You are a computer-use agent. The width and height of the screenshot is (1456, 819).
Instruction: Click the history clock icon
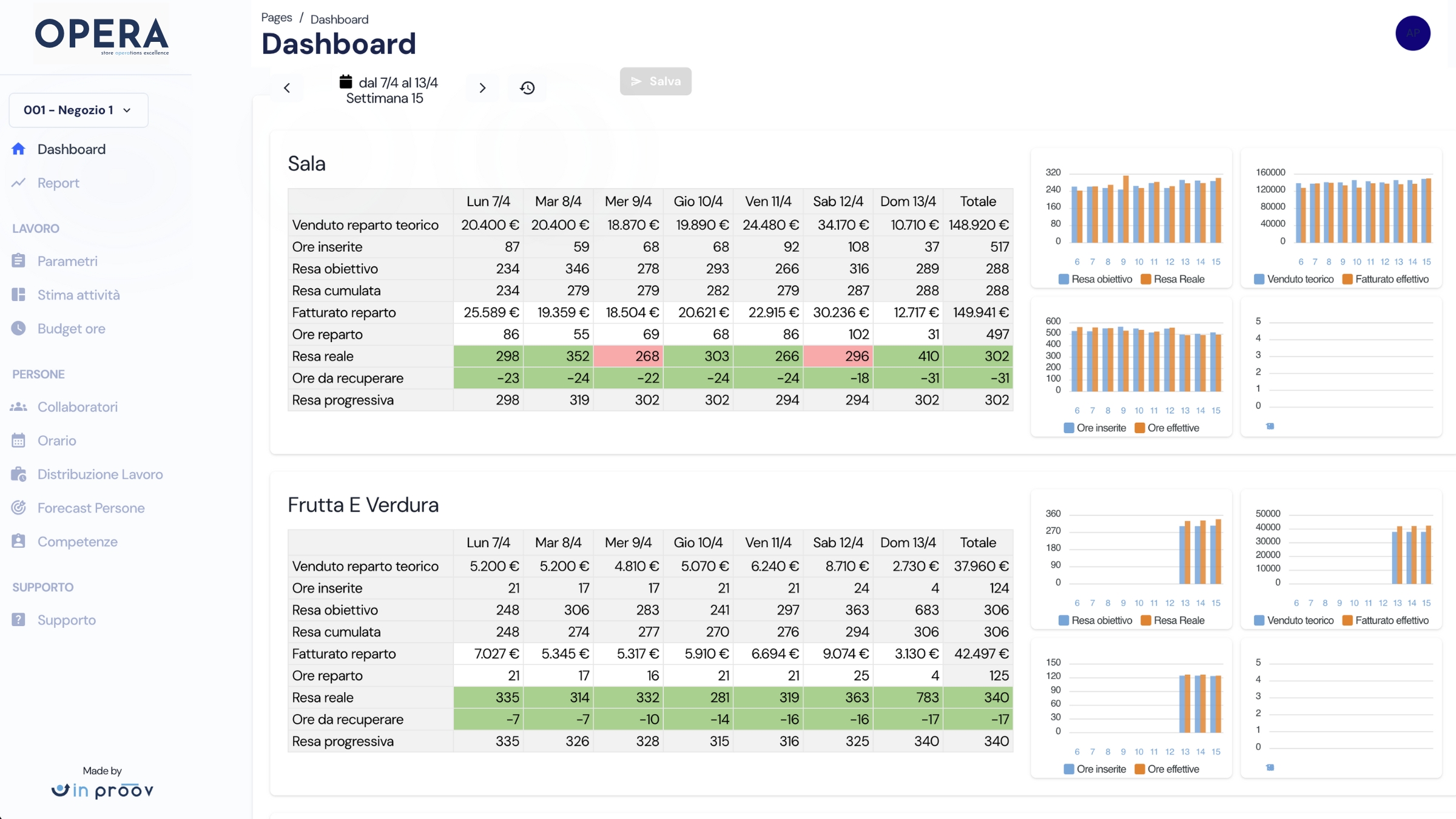pos(527,88)
